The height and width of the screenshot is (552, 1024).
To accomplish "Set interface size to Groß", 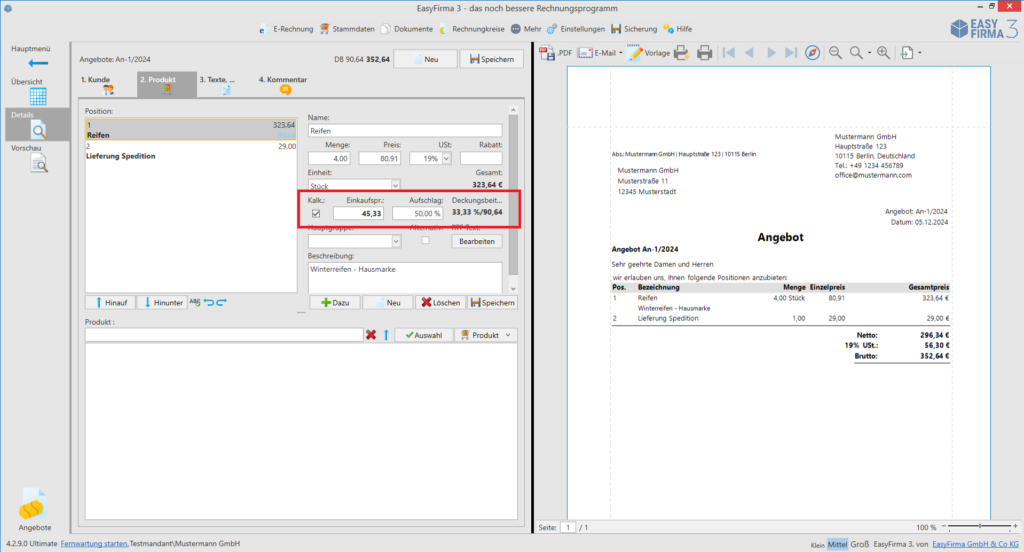I will (x=859, y=544).
